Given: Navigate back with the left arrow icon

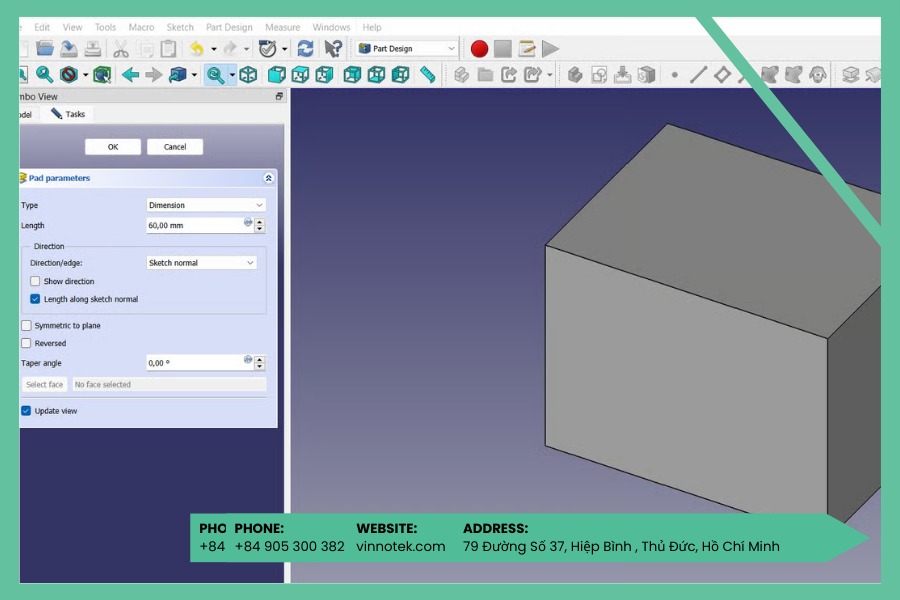Looking at the screenshot, I should point(130,75).
